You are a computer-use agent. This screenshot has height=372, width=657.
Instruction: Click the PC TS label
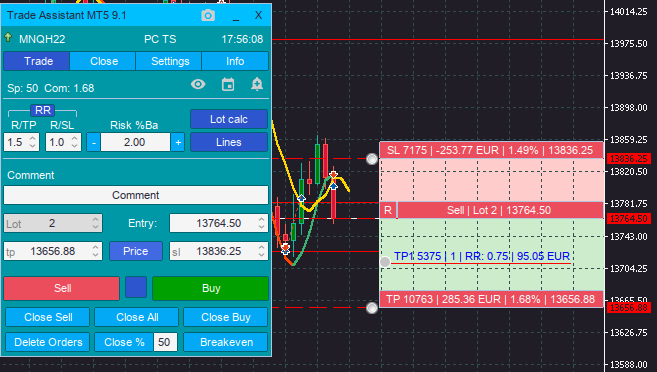pos(160,39)
